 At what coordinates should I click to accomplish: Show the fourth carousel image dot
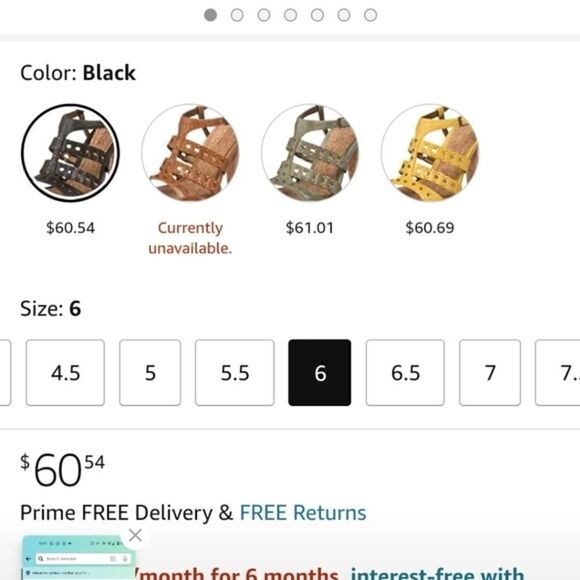click(290, 15)
